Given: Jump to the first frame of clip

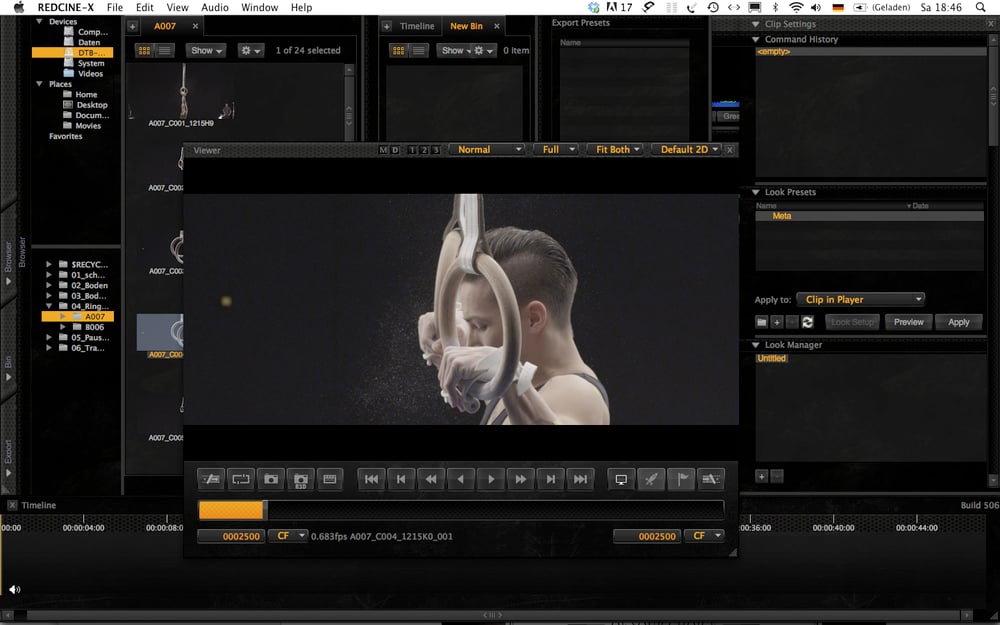Looking at the screenshot, I should [371, 479].
